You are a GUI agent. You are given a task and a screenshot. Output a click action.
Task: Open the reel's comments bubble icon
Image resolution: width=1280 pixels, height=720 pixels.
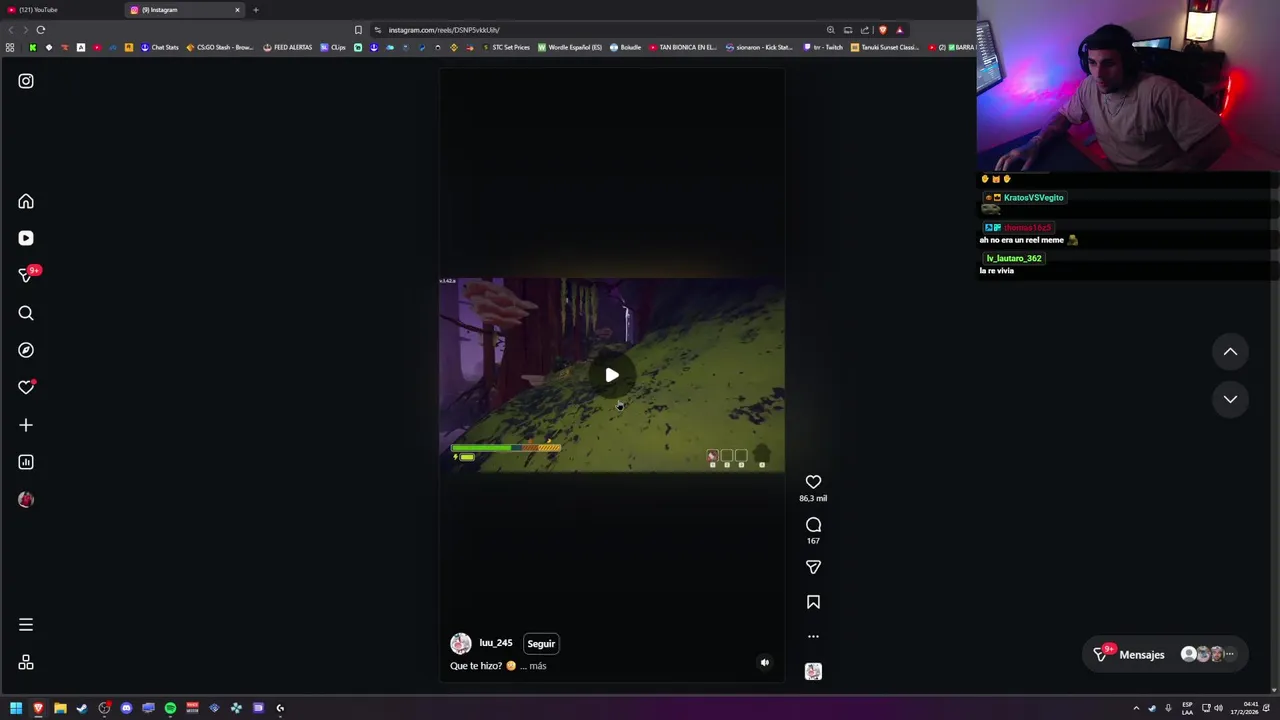813,525
